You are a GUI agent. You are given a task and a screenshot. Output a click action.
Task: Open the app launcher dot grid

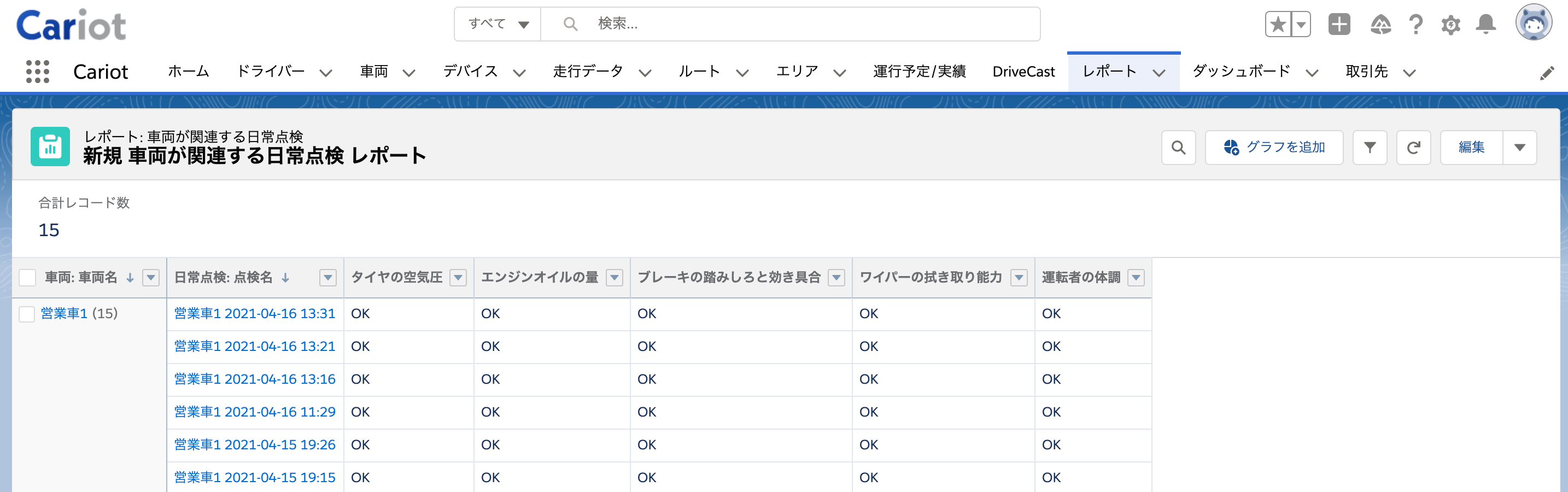[38, 72]
